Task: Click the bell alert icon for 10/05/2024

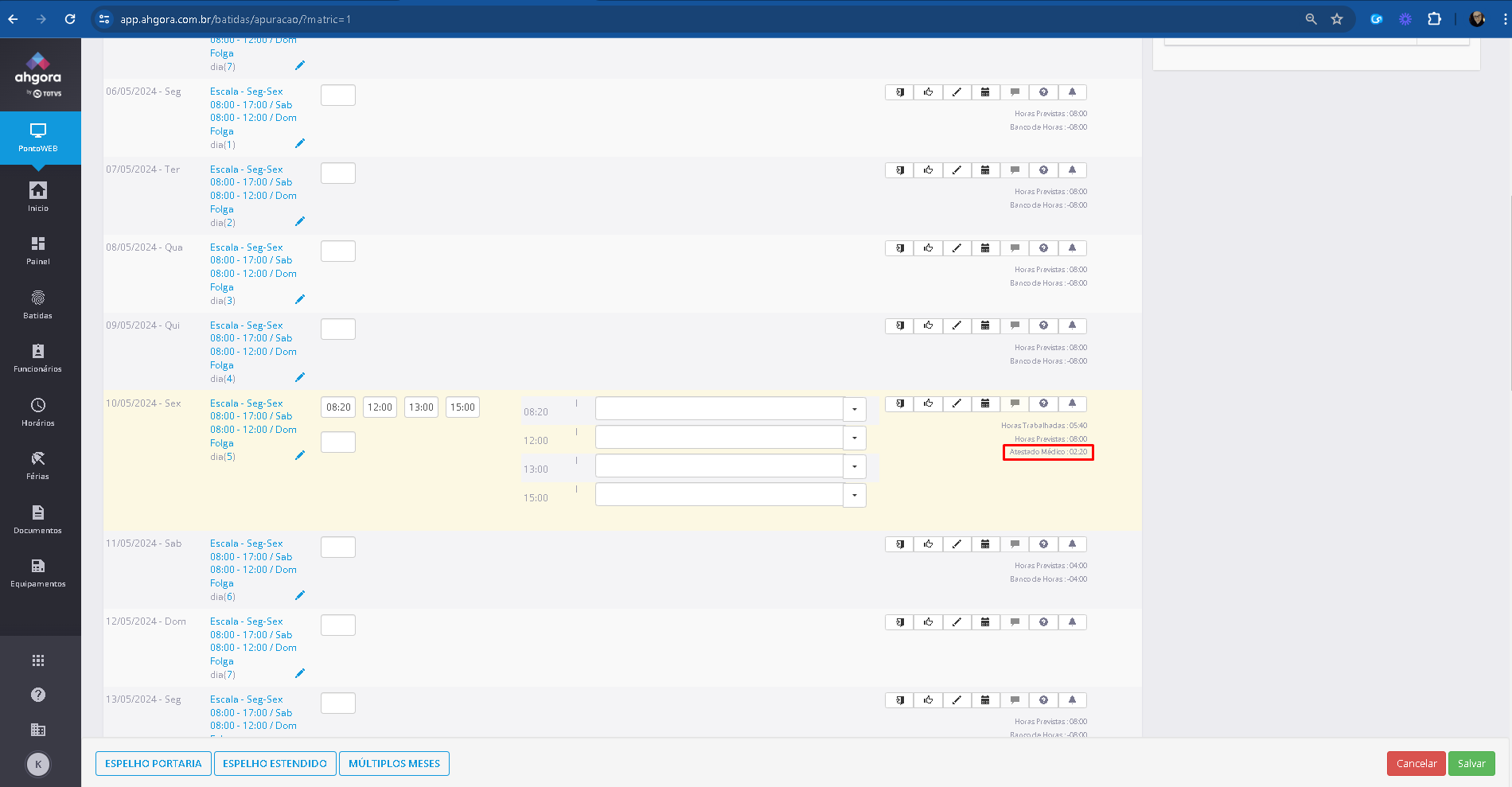Action: (x=1072, y=403)
